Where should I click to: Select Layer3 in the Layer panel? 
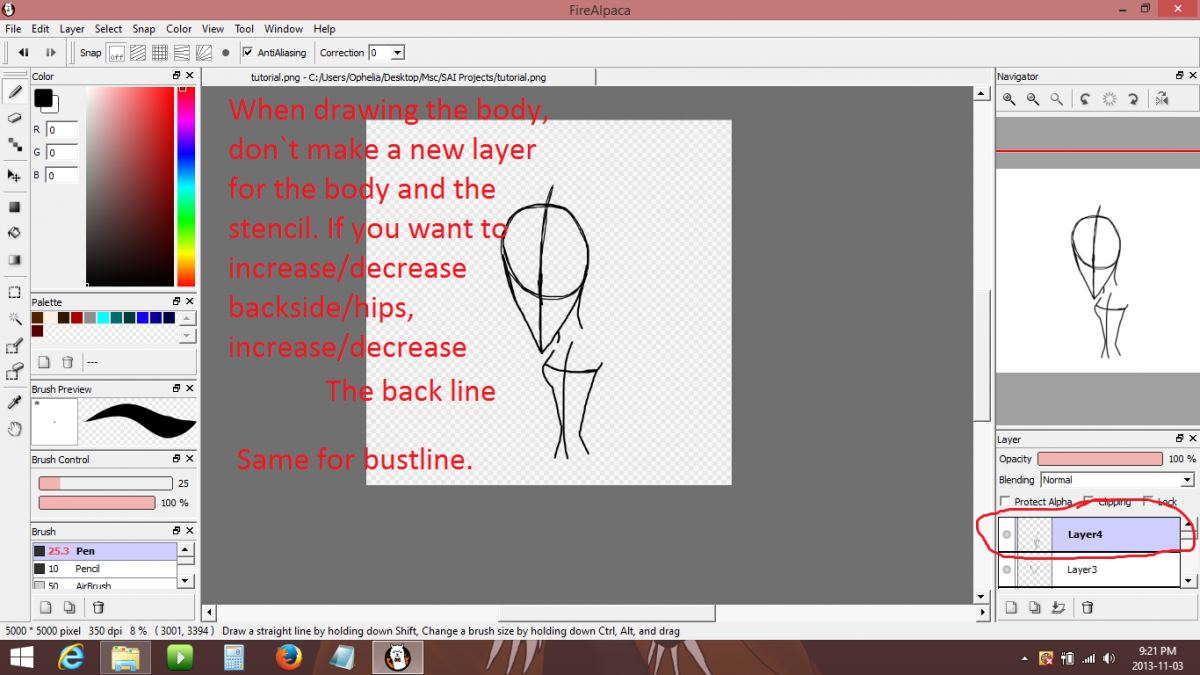pyautogui.click(x=1082, y=570)
